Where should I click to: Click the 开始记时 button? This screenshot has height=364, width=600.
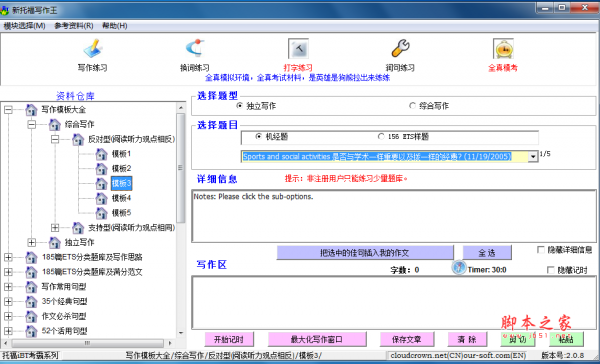[x=229, y=339]
